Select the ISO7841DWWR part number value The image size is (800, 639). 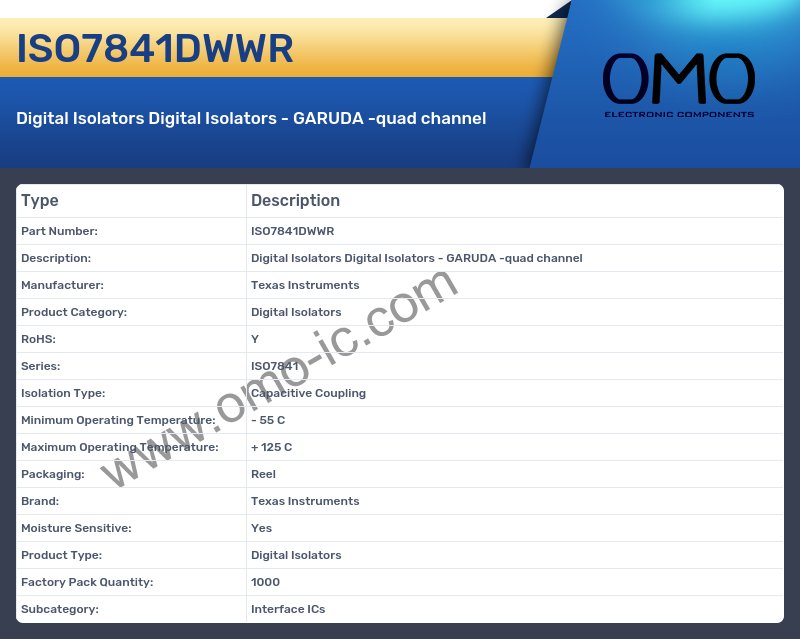294,231
